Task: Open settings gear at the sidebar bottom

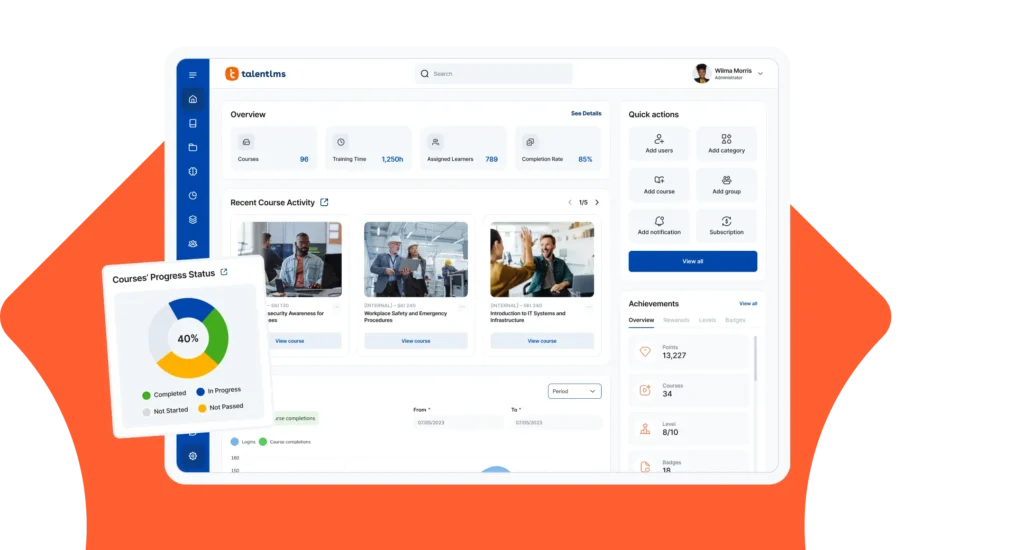Action: pos(193,456)
